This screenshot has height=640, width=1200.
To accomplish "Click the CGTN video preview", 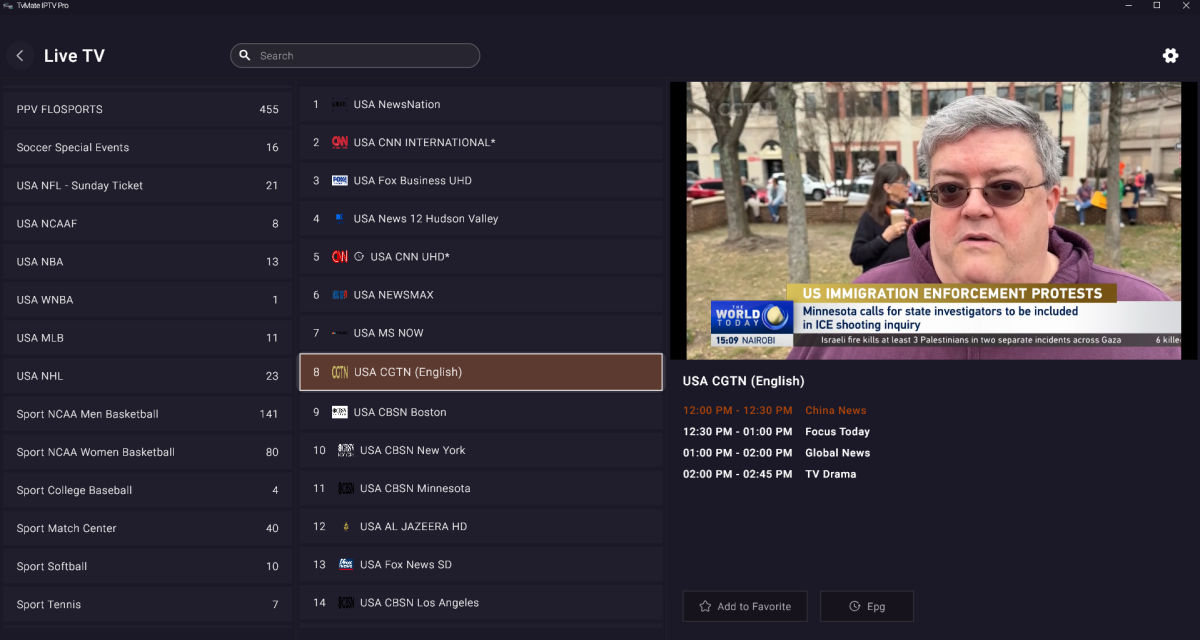I will (932, 220).
